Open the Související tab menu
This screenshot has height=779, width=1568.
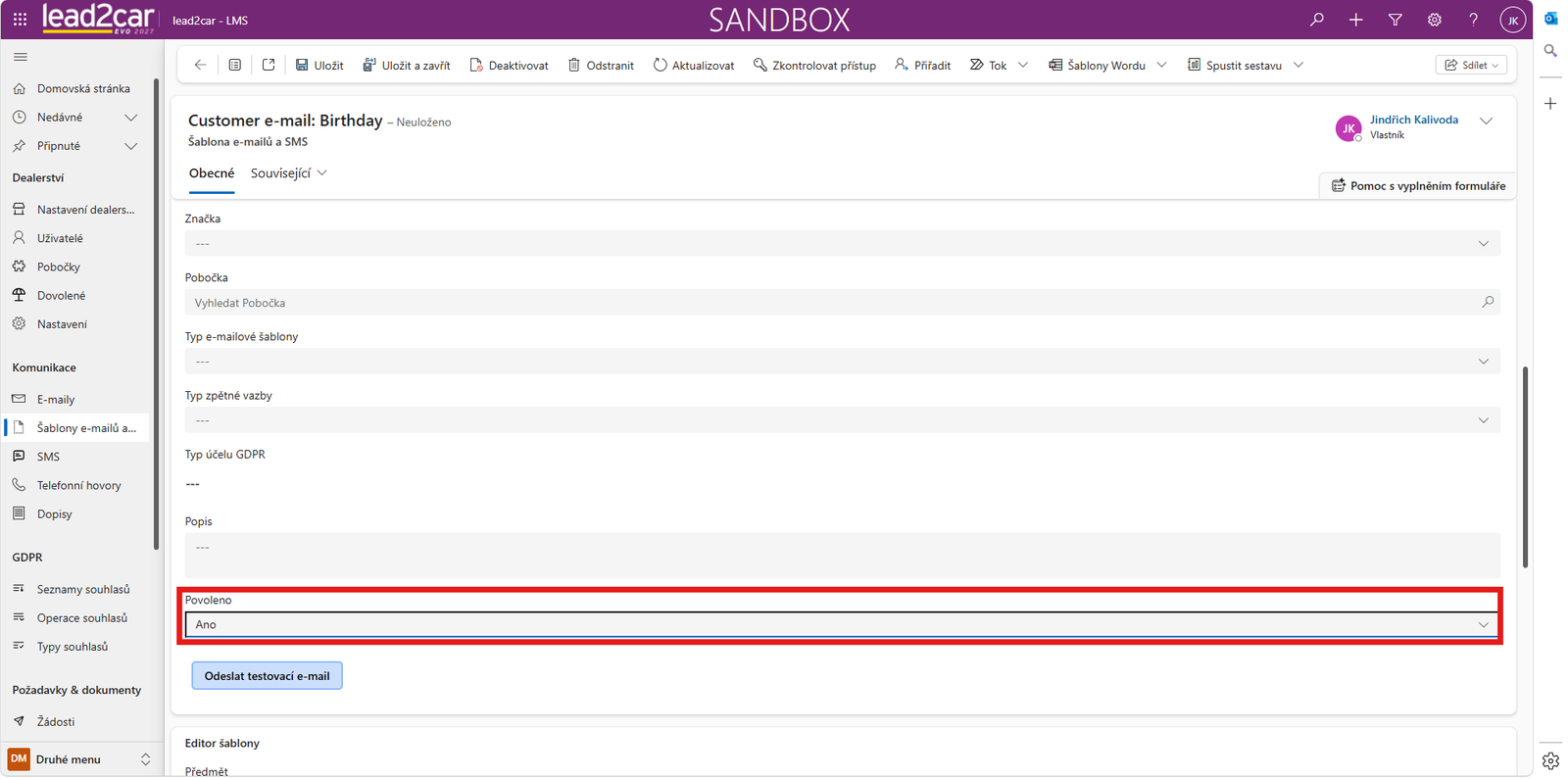(288, 173)
